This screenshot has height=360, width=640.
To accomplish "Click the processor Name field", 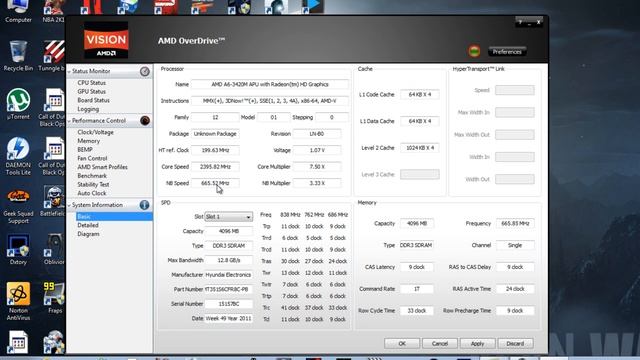I will (x=270, y=84).
